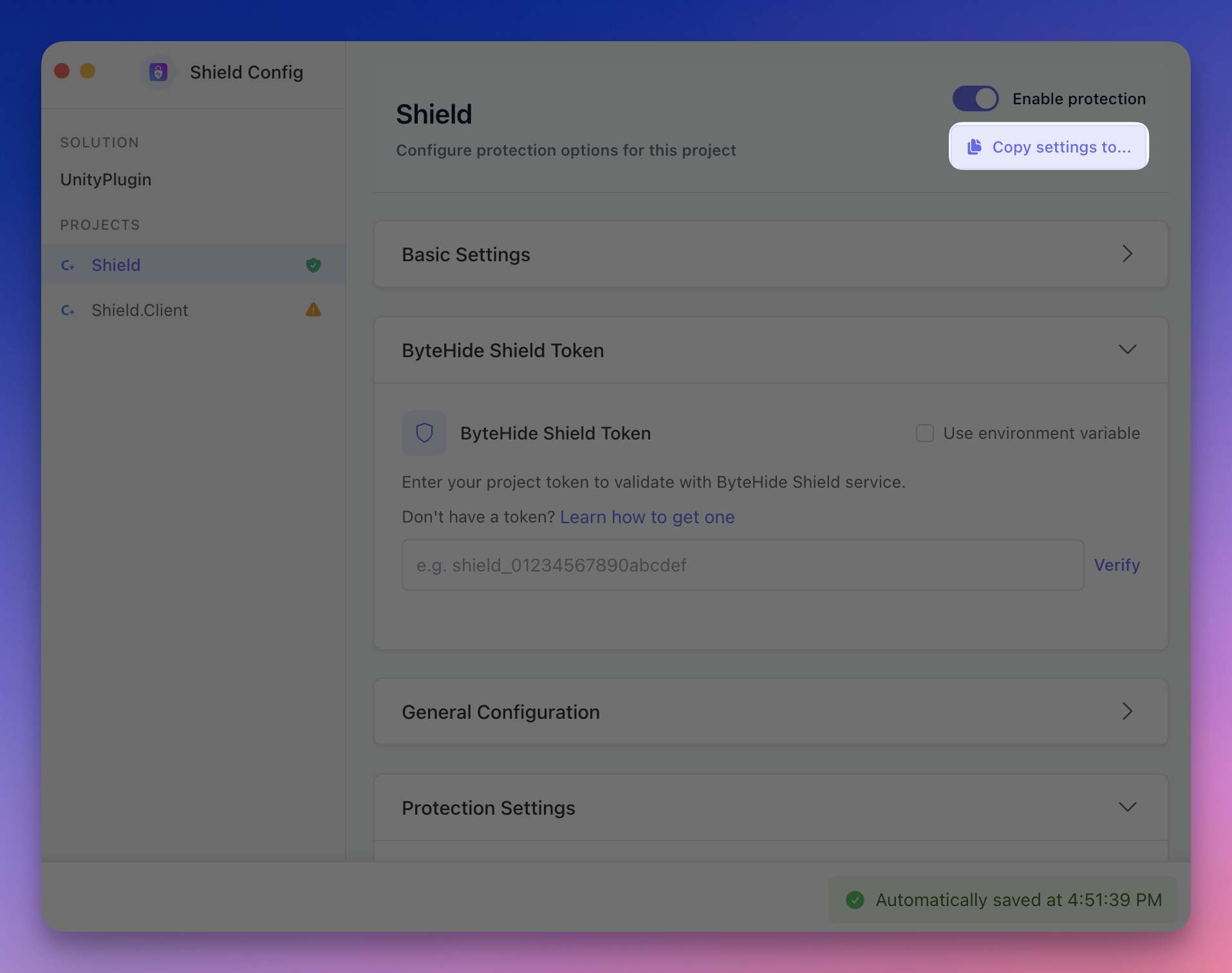Click the C# icon beside Shield.Client
Viewport: 1232px width, 973px height.
coord(68,310)
